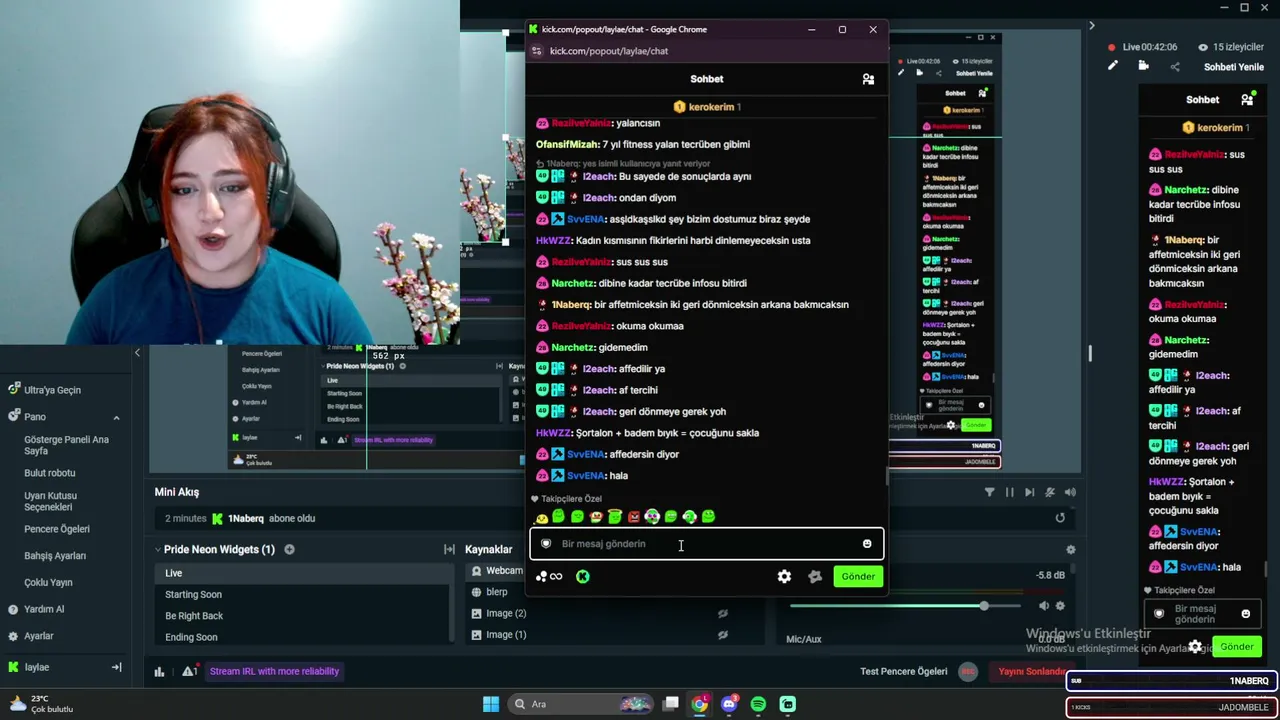Click Yayını Sonlandır to end stream
1280x720 pixels.
[x=1031, y=671]
